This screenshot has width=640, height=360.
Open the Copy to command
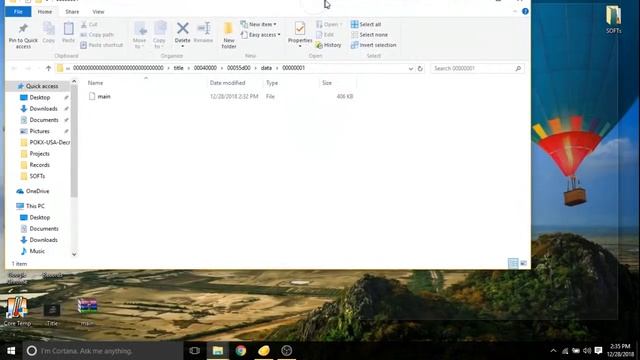click(159, 36)
